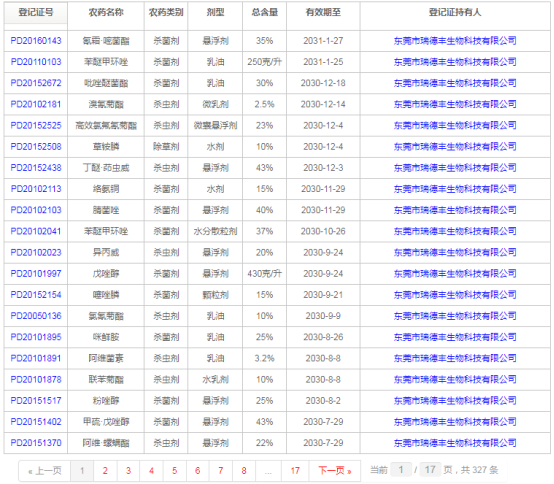Open holder company link in PD20160143 row
This screenshot has height=484, width=554.
pos(455,41)
